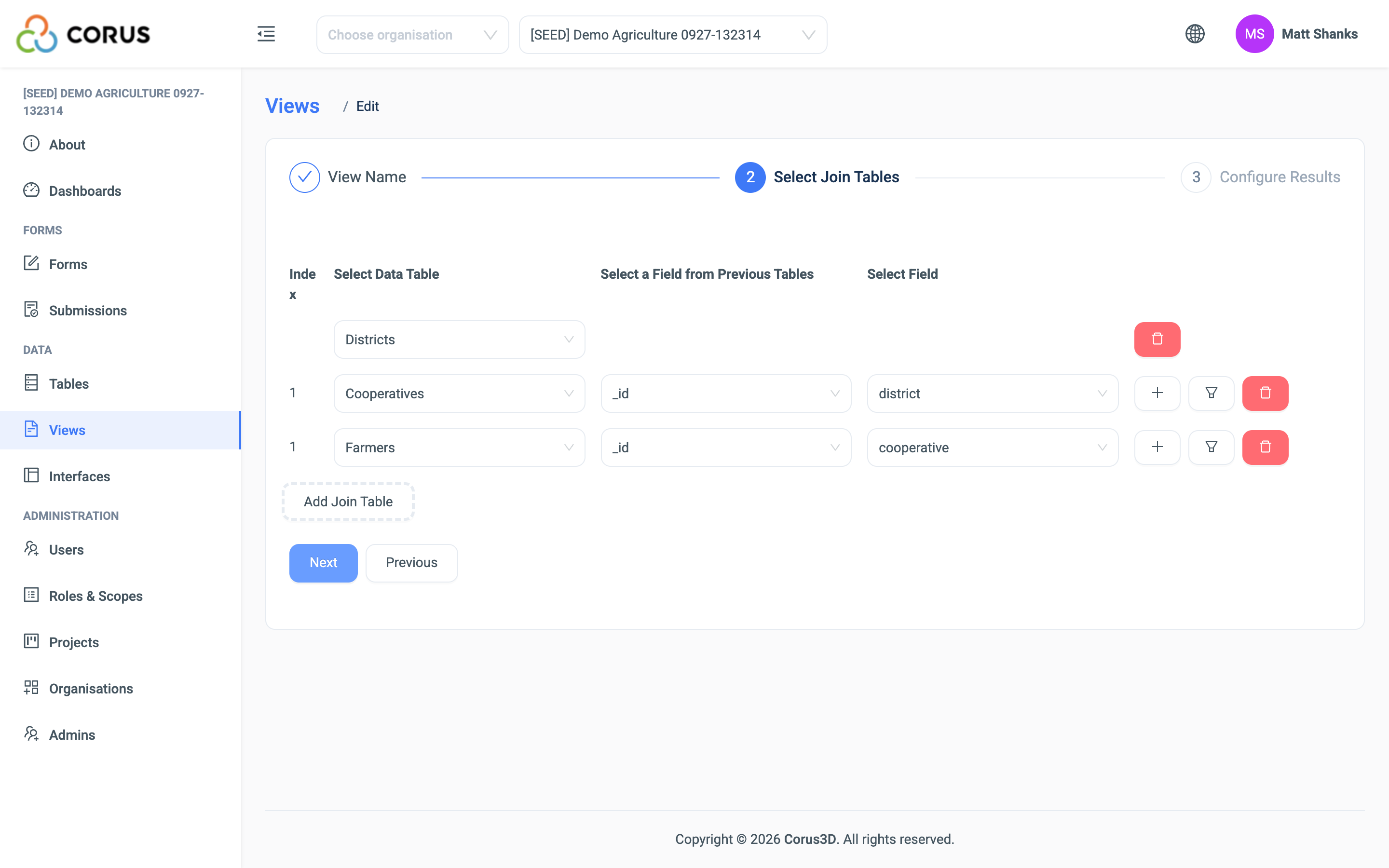
Task: Open the filter for the Farmers row
Action: [x=1211, y=447]
